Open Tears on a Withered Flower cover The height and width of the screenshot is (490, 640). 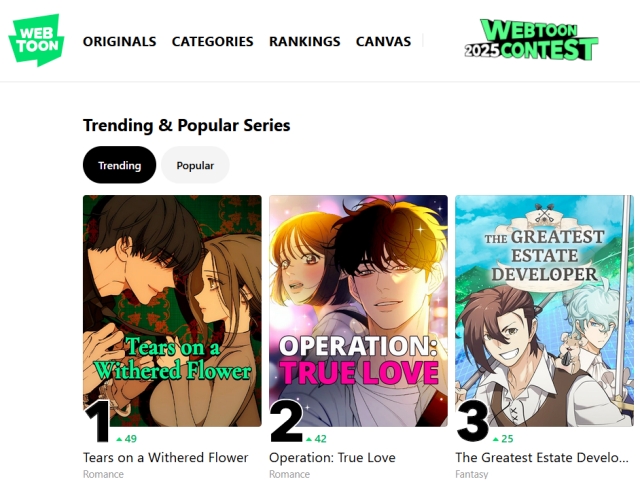[172, 311]
